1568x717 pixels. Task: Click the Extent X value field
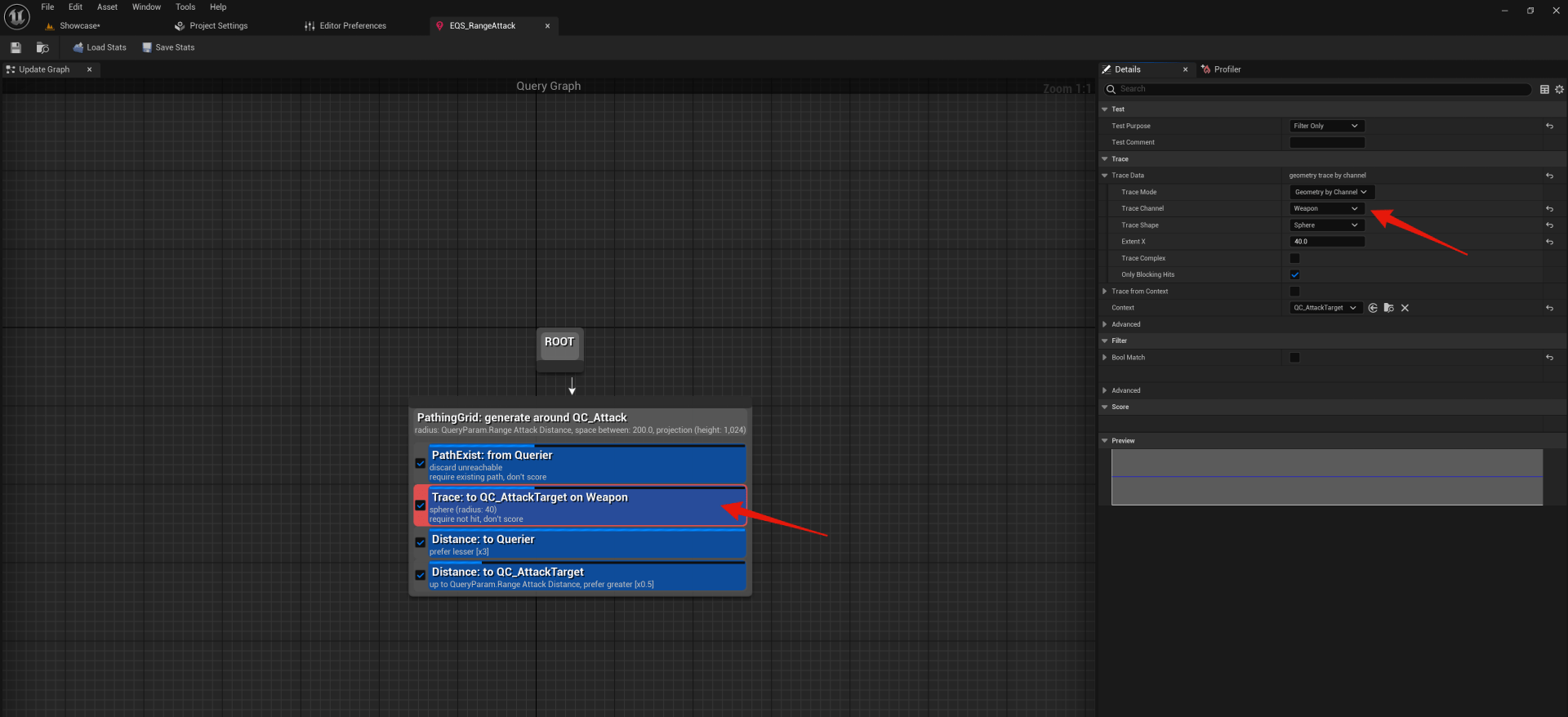[1326, 242]
